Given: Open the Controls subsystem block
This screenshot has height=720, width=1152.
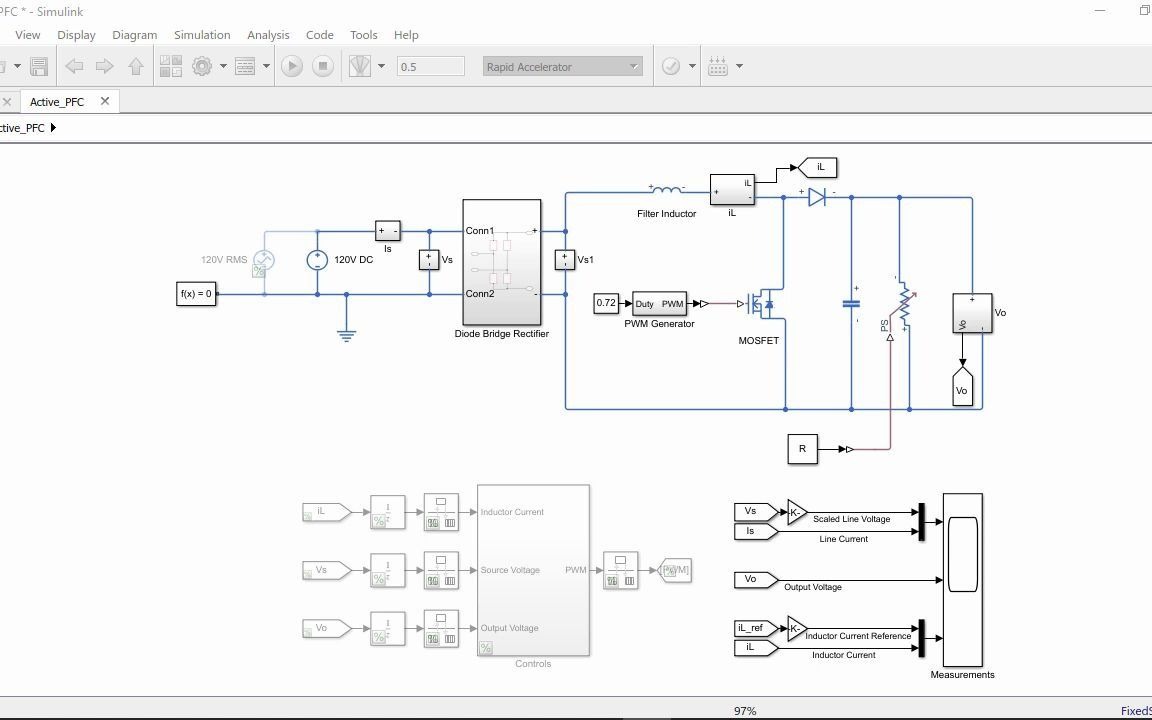Looking at the screenshot, I should [533, 570].
